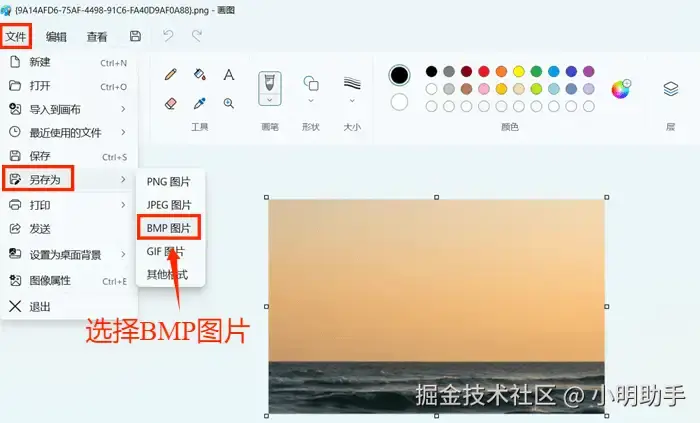This screenshot has width=700, height=423.
Task: Pick the orange palette swatch
Action: click(501, 71)
